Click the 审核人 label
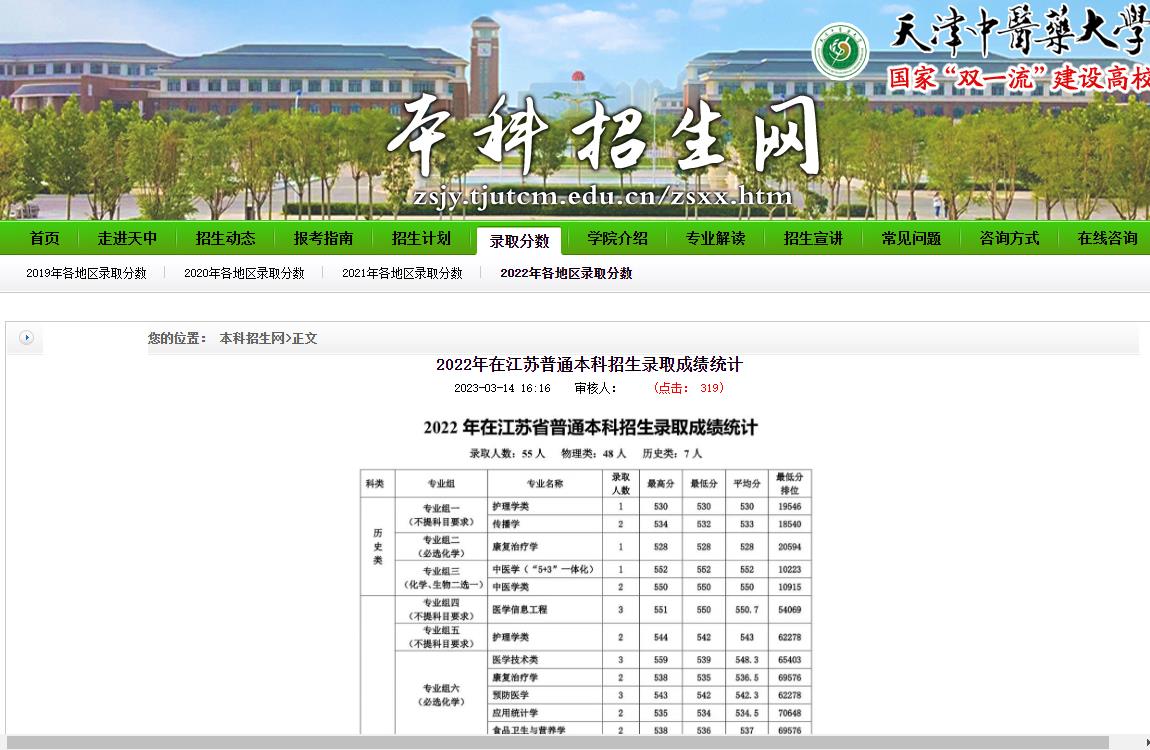Image resolution: width=1150 pixels, height=750 pixels. tap(595, 388)
